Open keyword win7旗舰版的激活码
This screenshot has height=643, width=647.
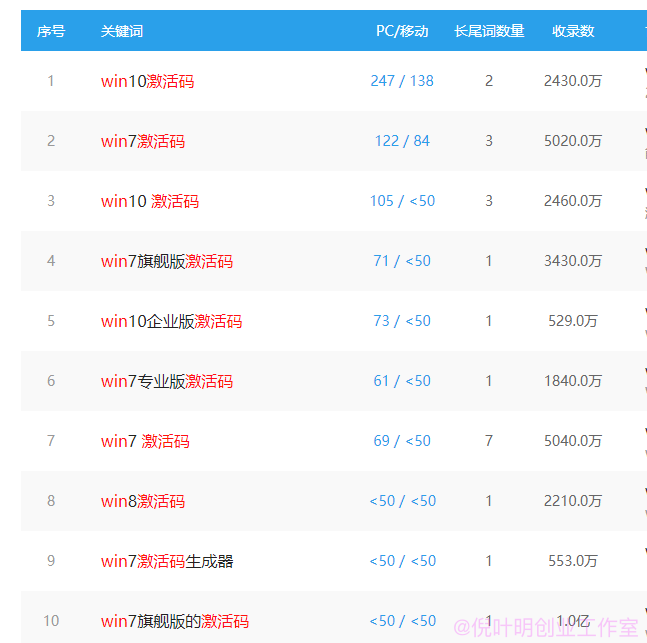[x=175, y=621]
